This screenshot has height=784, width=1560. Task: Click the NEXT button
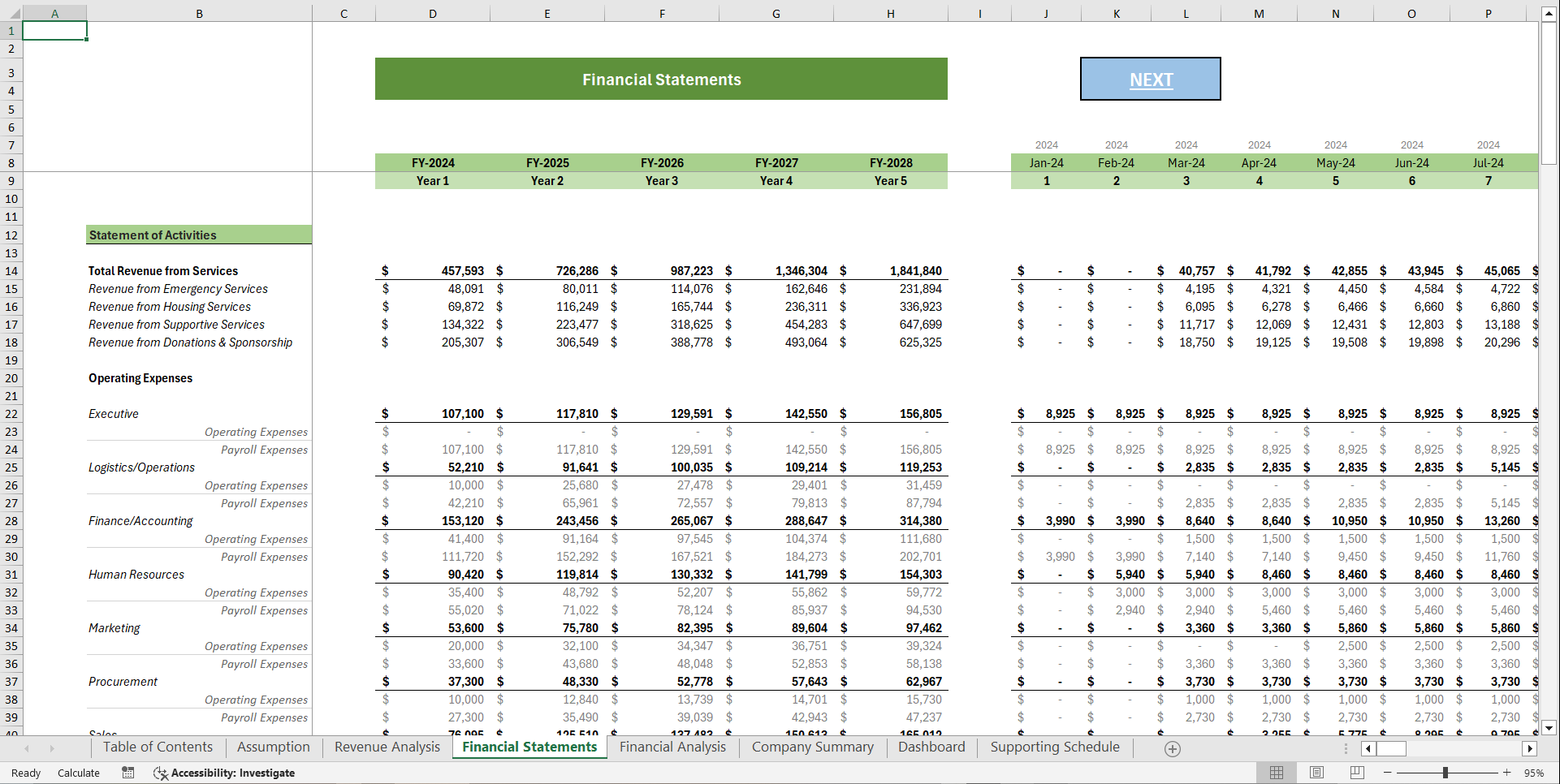click(1150, 79)
